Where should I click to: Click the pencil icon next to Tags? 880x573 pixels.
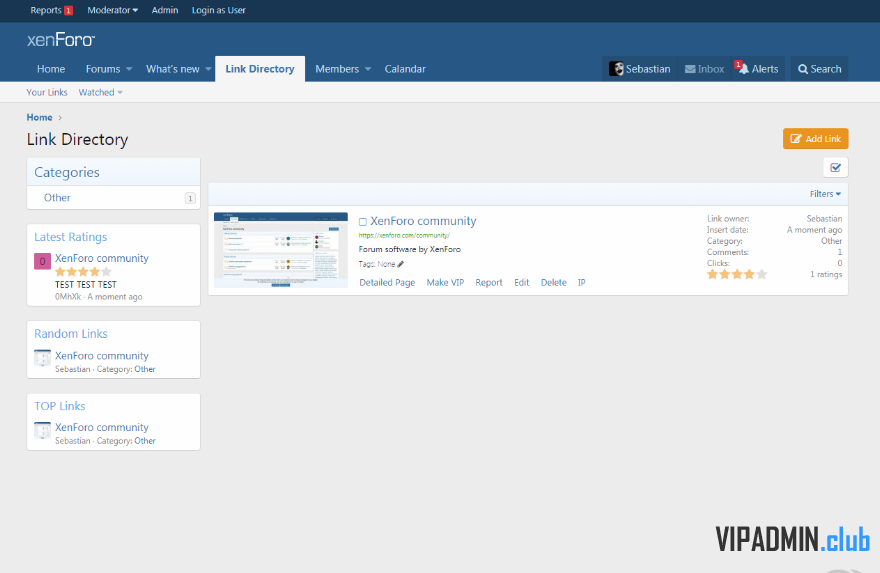point(400,264)
